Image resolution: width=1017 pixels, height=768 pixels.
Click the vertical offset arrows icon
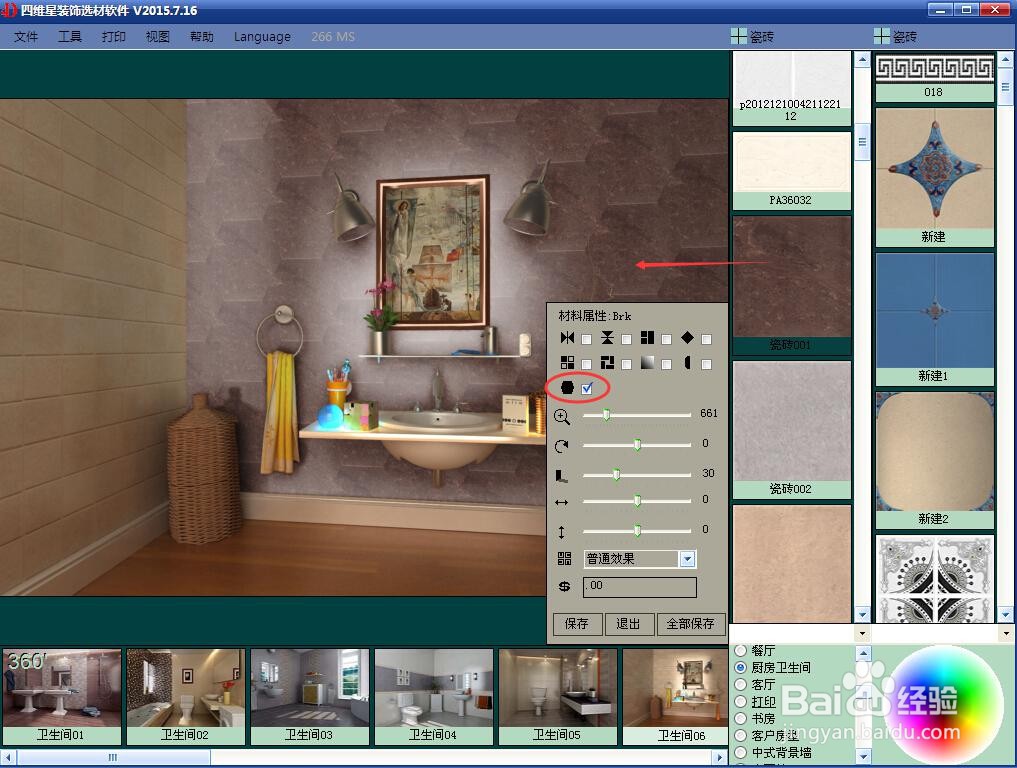[x=562, y=532]
